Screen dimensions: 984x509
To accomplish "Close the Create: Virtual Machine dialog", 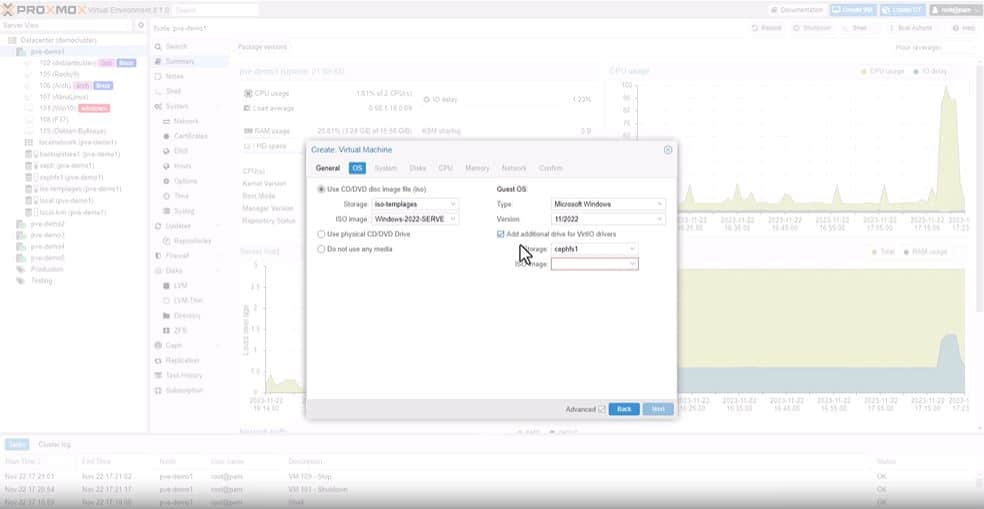I will tap(668, 150).
